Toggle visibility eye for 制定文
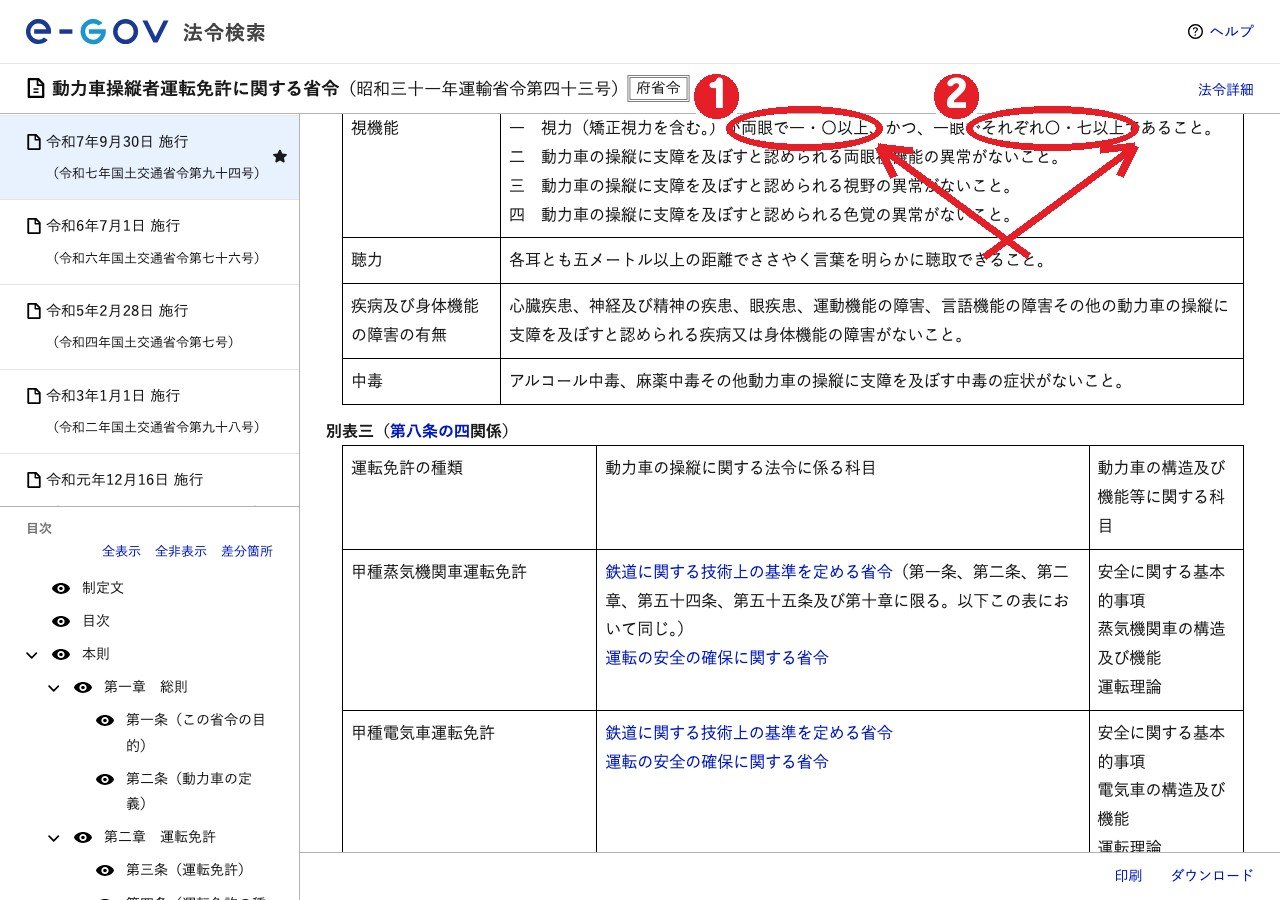This screenshot has width=1280, height=900. (61, 588)
